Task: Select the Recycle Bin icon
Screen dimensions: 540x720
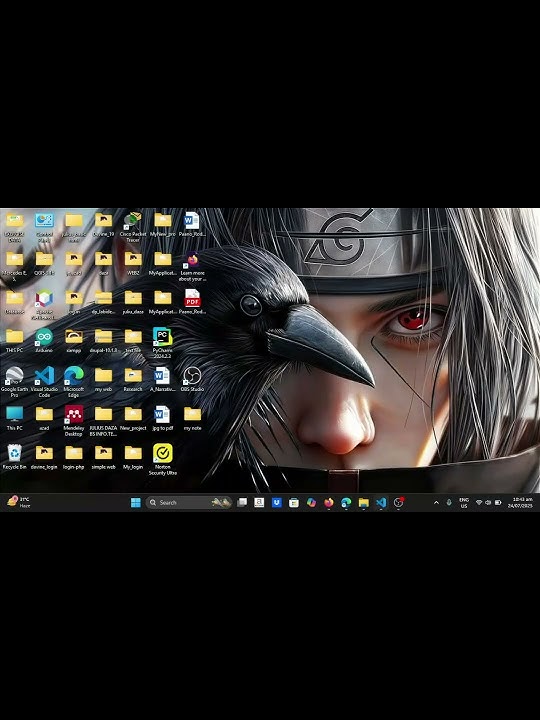Action: tap(15, 457)
